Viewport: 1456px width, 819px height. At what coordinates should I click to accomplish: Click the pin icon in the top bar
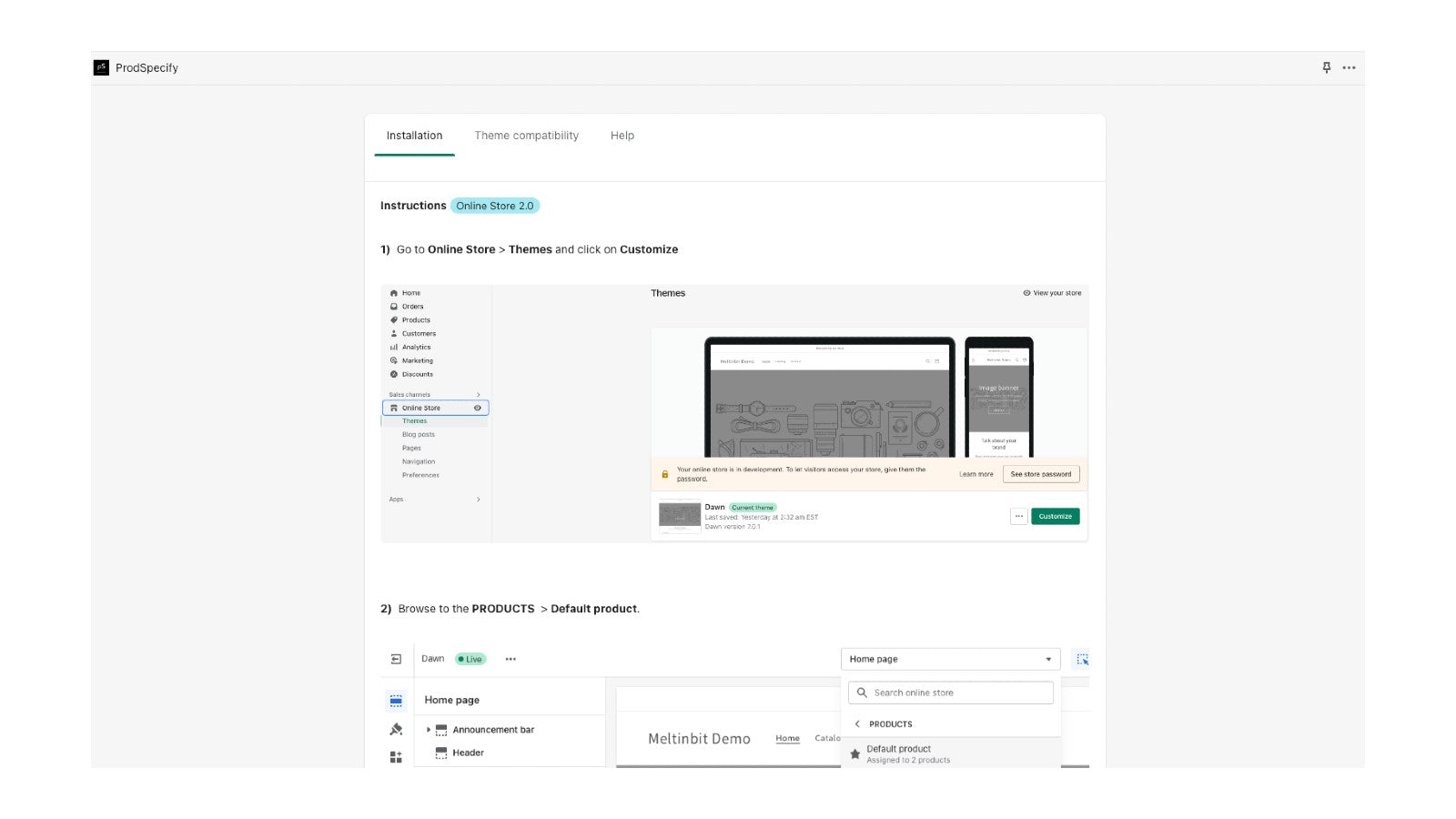pos(1326,67)
